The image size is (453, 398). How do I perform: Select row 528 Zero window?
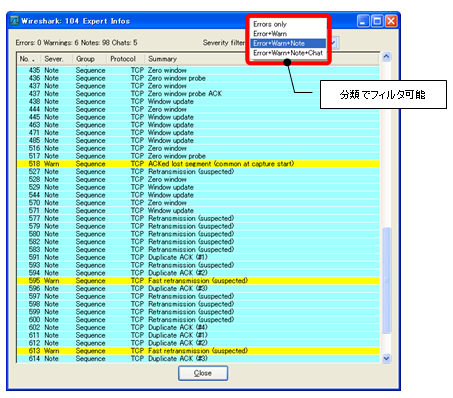point(198,179)
